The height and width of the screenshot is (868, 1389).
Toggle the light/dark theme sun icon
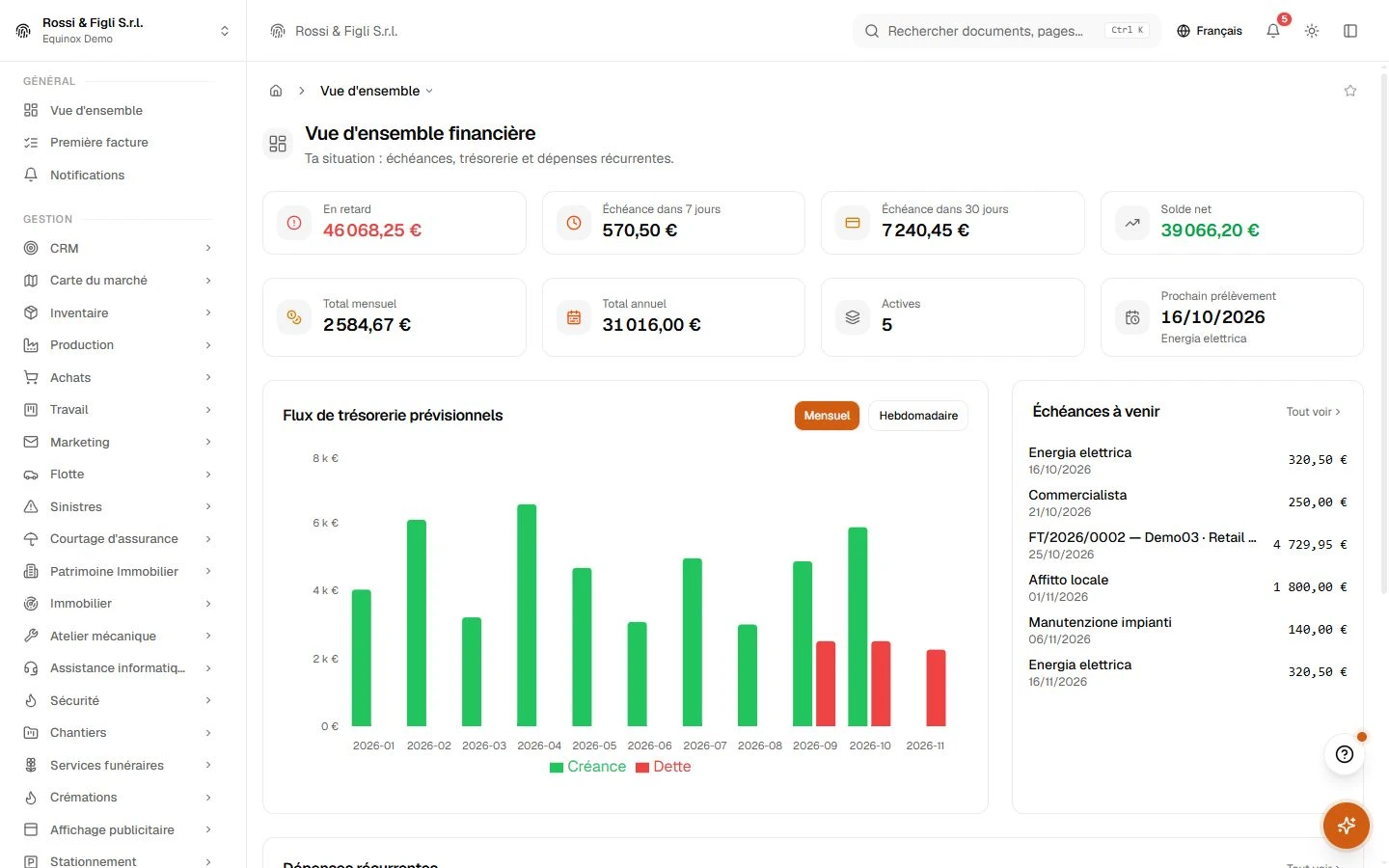coord(1312,31)
